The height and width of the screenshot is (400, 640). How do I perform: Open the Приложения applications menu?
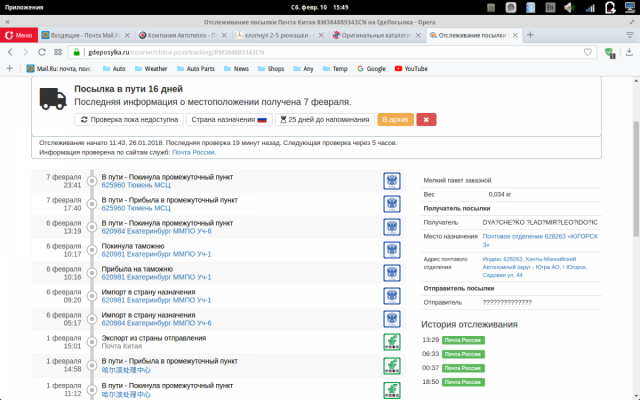point(24,7)
